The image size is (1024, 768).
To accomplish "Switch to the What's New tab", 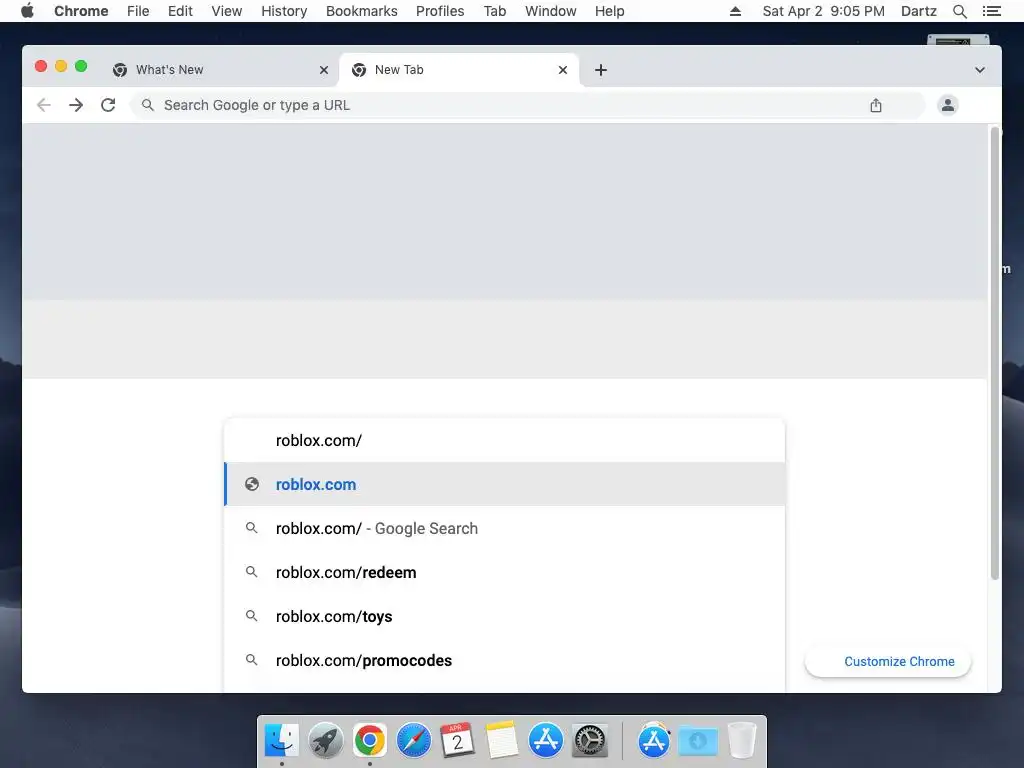I will tap(219, 70).
